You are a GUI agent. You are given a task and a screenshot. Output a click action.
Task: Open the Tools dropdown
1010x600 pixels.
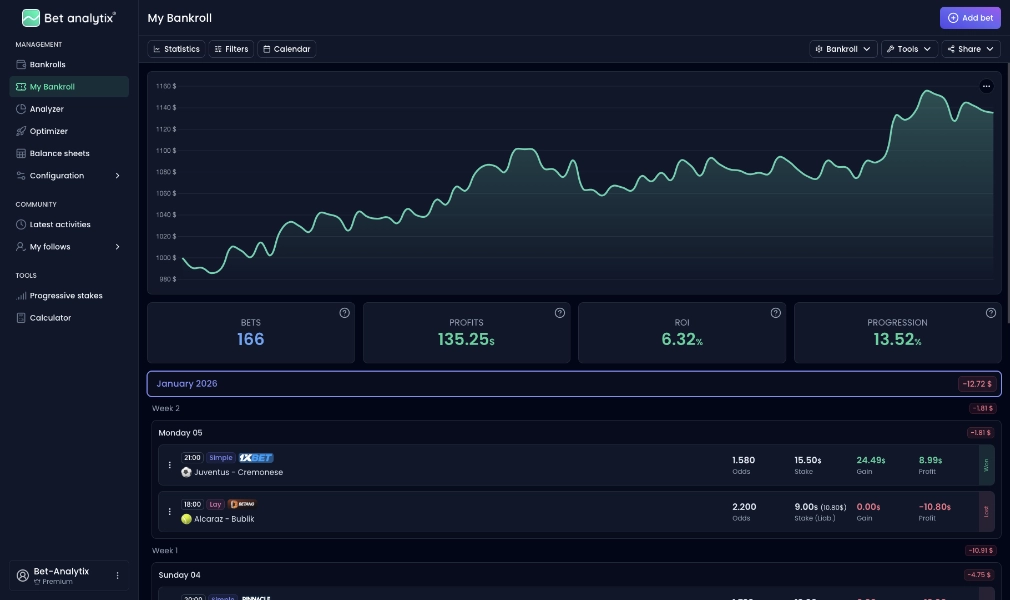click(907, 48)
